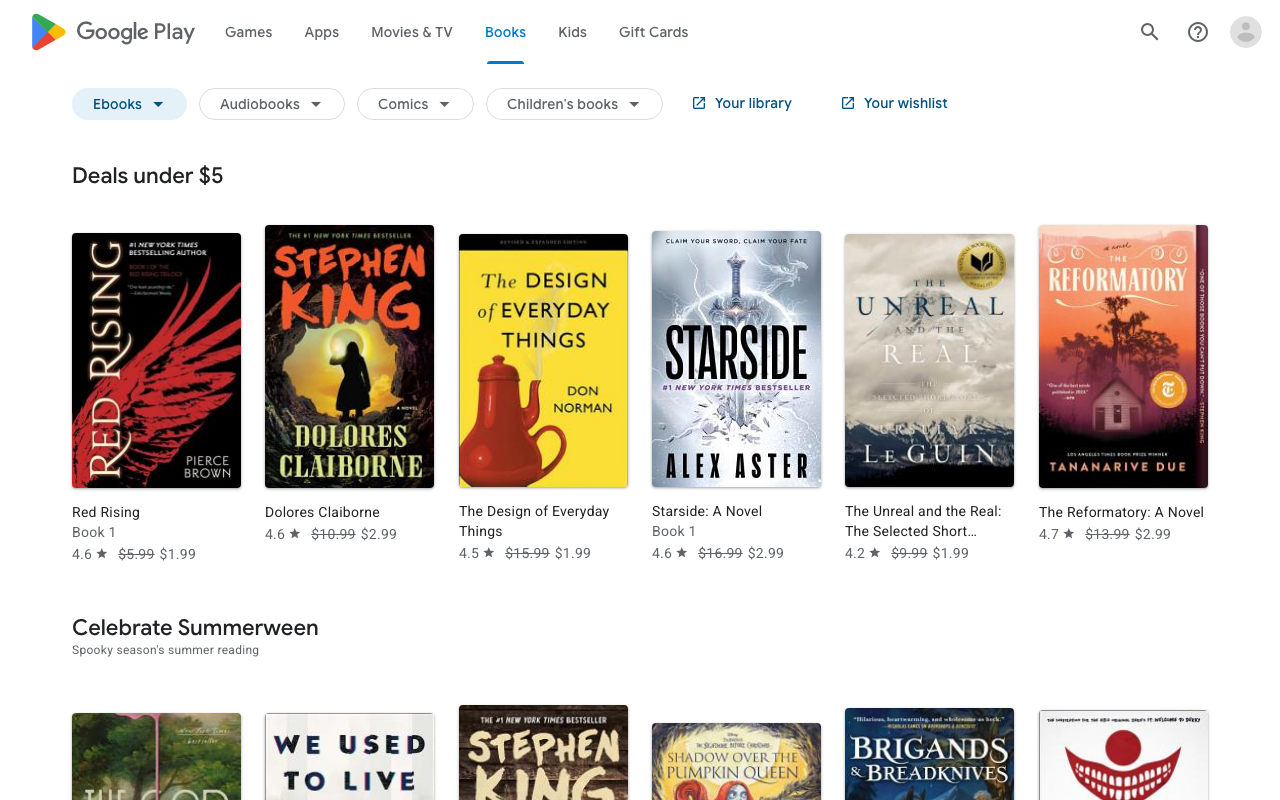This screenshot has width=1280, height=800.
Task: Click the 4.2 star rating for The Unreal and the Real
Action: [x=862, y=553]
